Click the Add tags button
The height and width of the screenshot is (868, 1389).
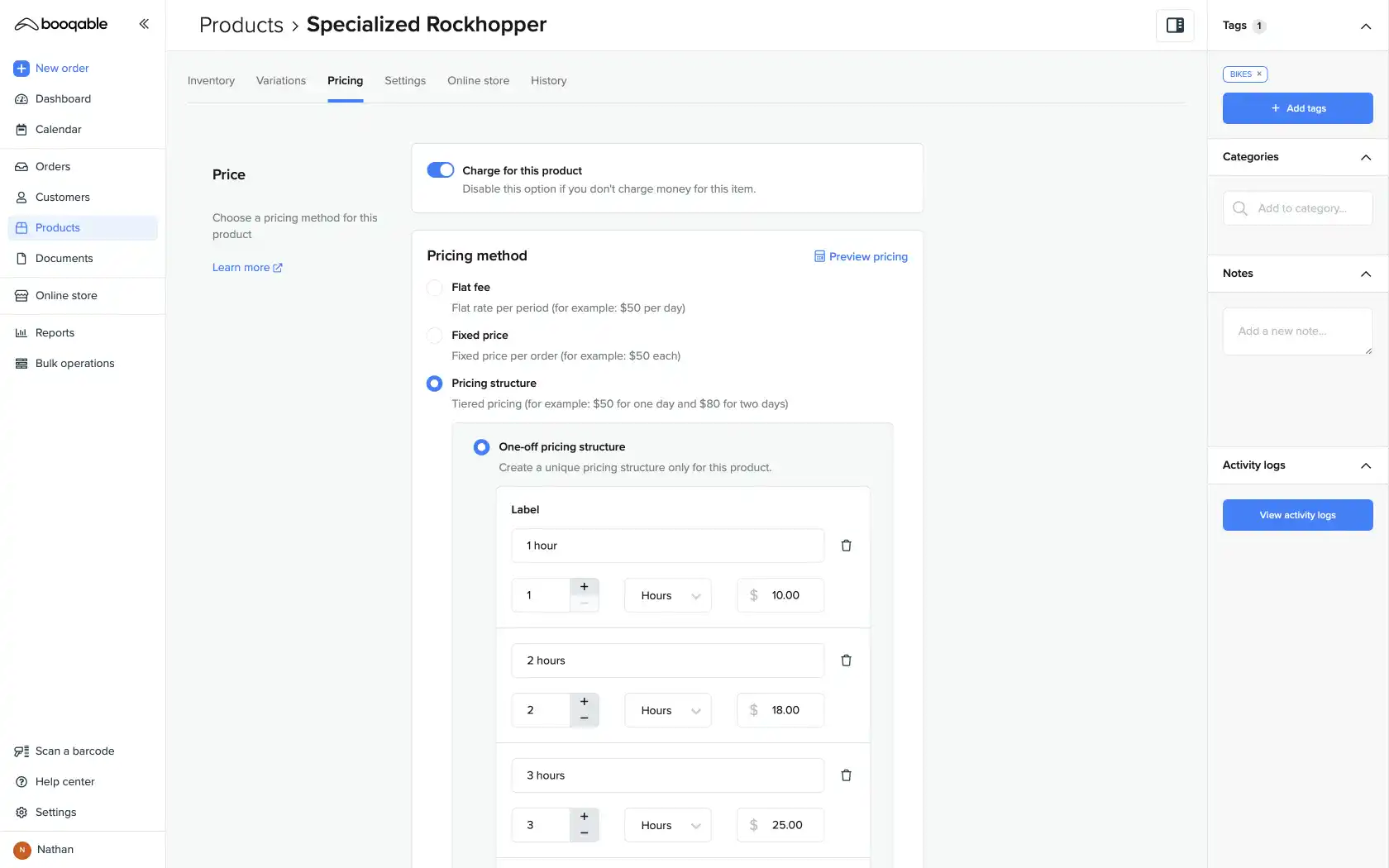pyautogui.click(x=1297, y=108)
